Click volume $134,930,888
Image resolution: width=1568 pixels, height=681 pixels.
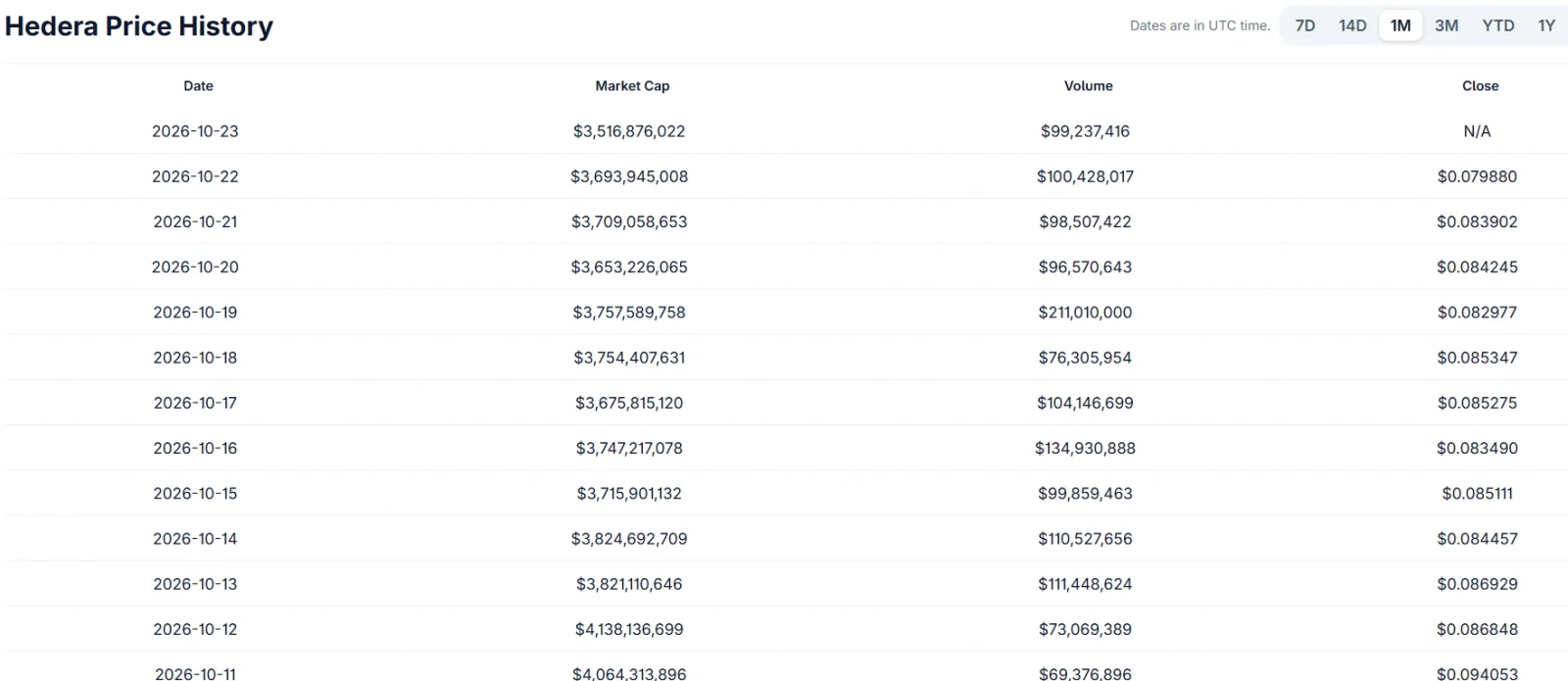1085,448
